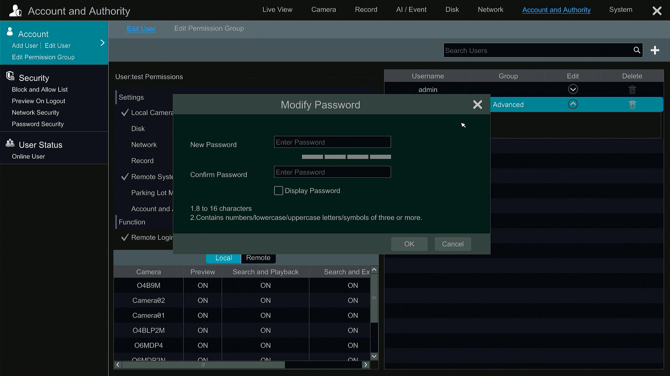Toggle the Display Password checkbox
Screen dimensions: 670x376
tap(278, 191)
